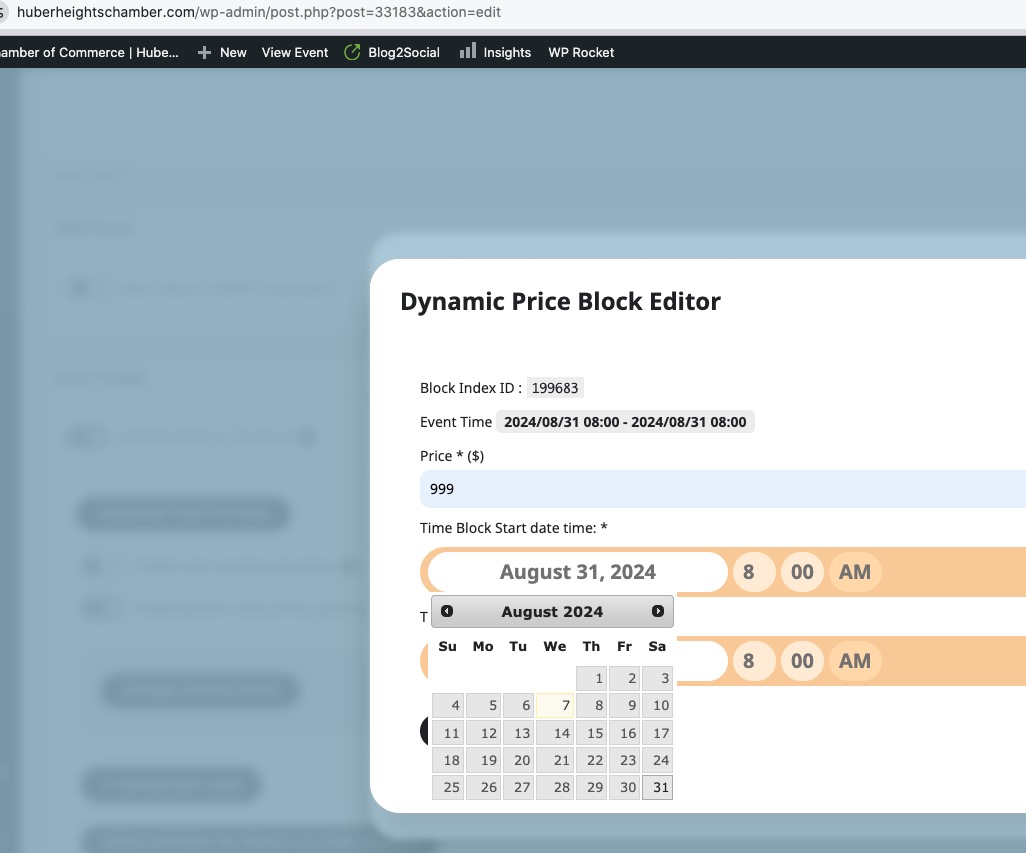Select August 1 in calendar
Viewport: 1026px width, 853px height.
[x=592, y=678]
